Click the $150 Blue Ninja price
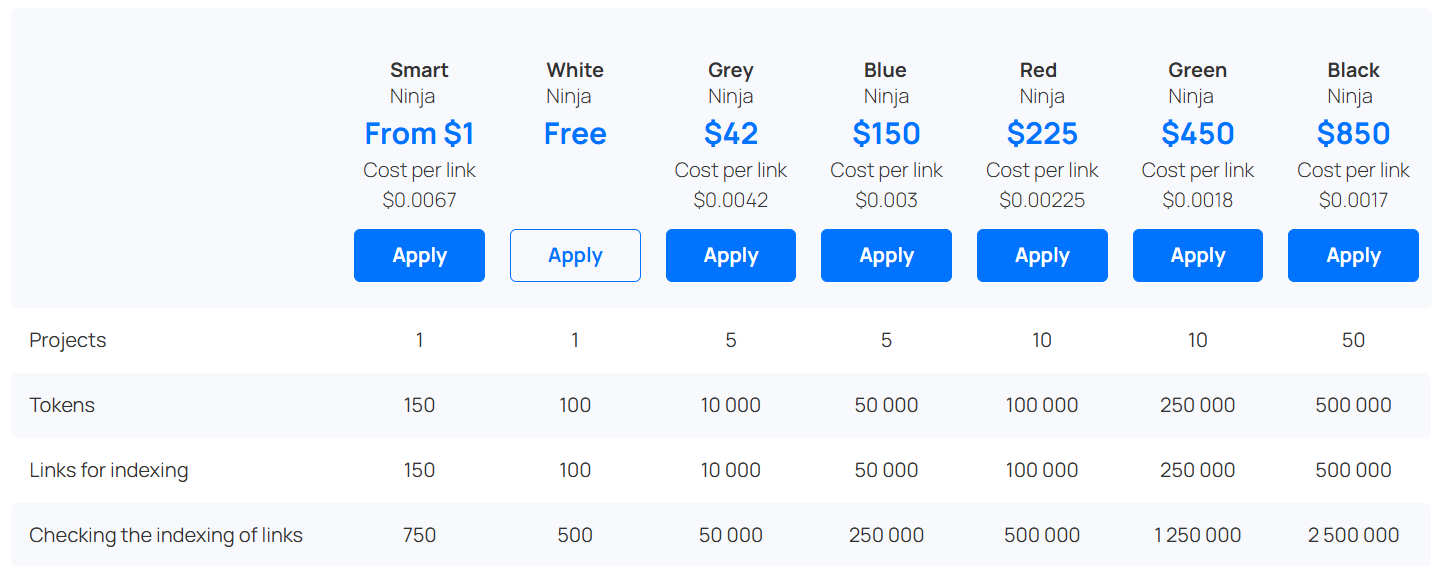Image resolution: width=1442 pixels, height=566 pixels. tap(886, 134)
